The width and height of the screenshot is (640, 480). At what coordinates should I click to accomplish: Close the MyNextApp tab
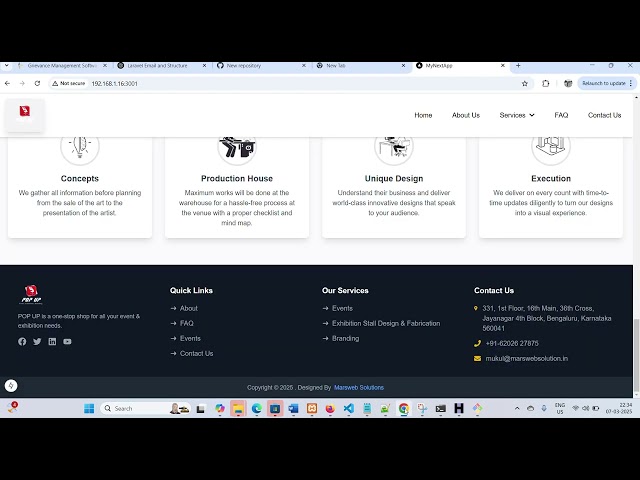click(x=503, y=65)
